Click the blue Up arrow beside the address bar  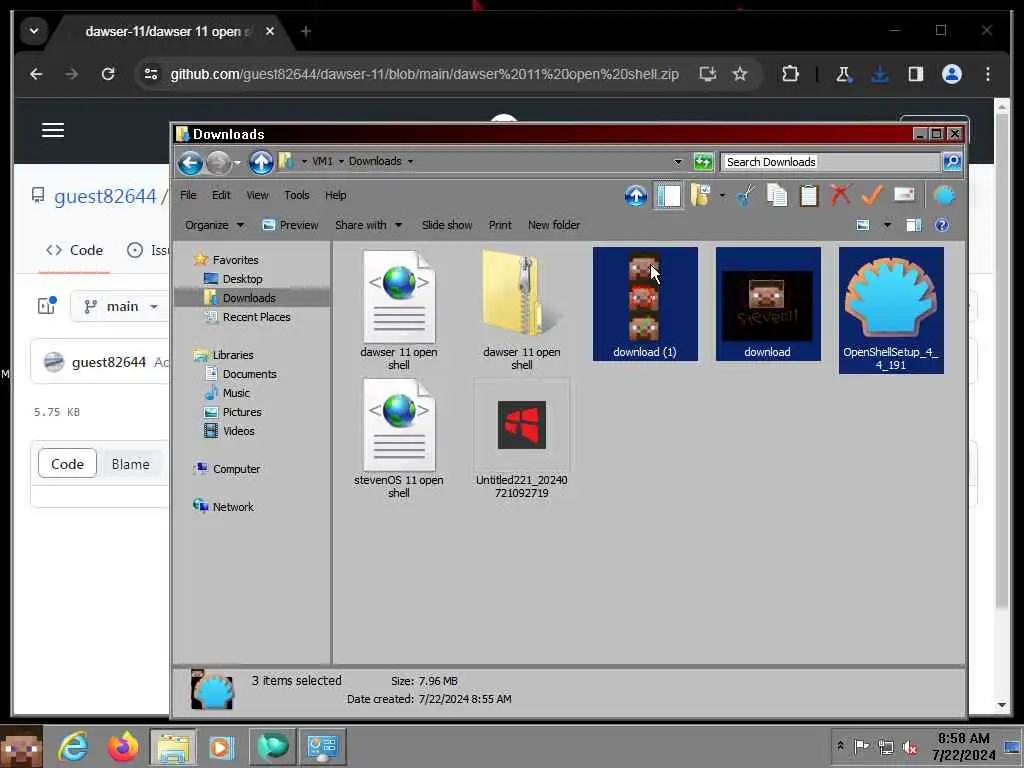(261, 162)
